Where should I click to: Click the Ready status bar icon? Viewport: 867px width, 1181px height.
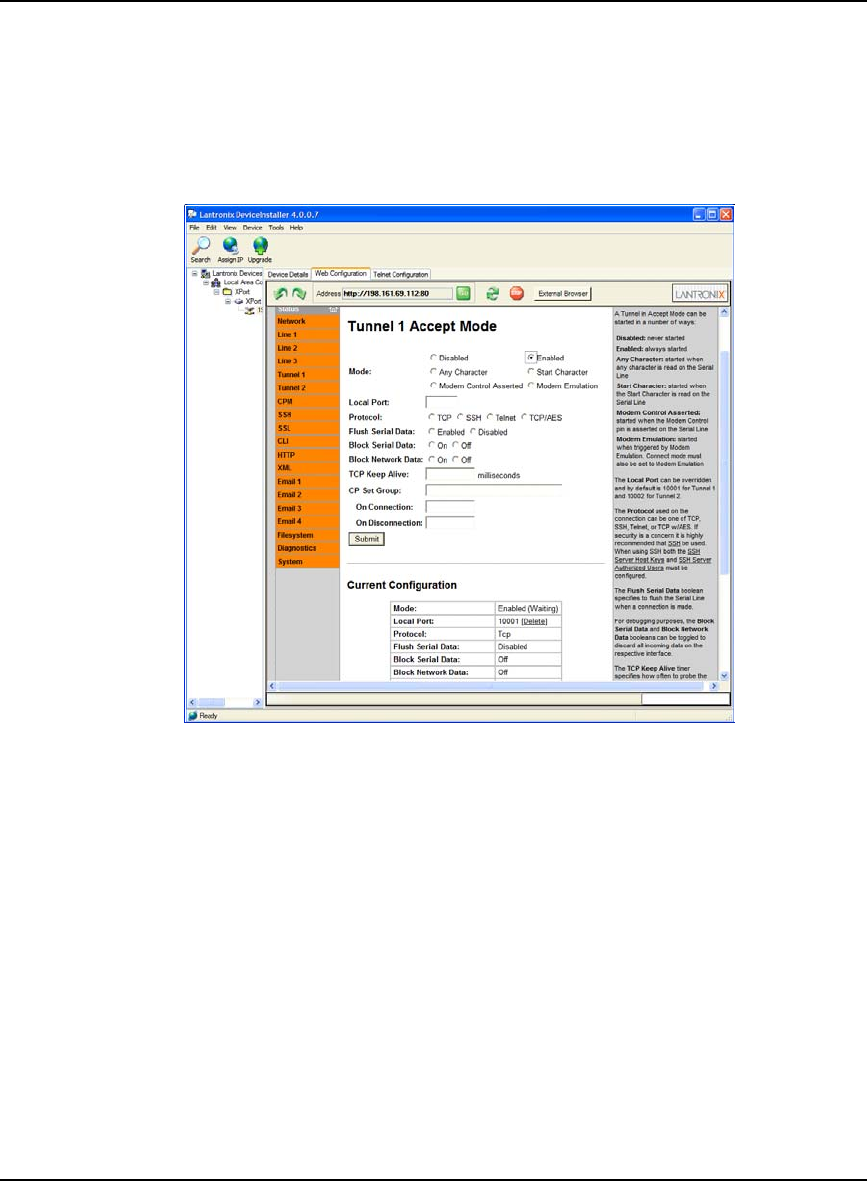(x=193, y=716)
